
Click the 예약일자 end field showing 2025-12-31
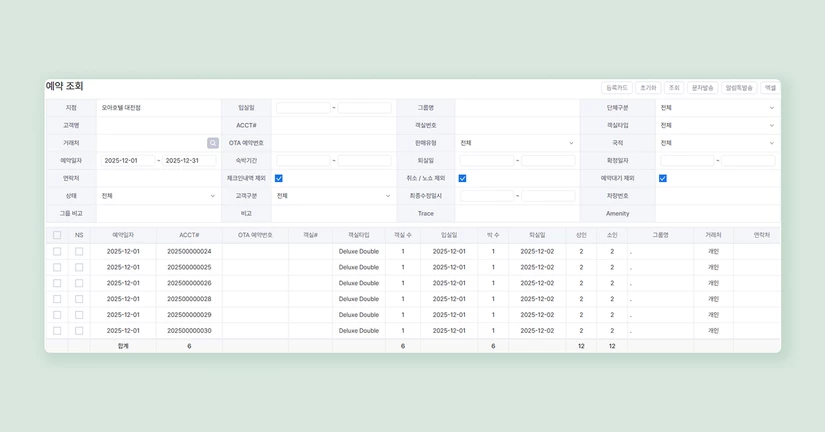(x=189, y=160)
